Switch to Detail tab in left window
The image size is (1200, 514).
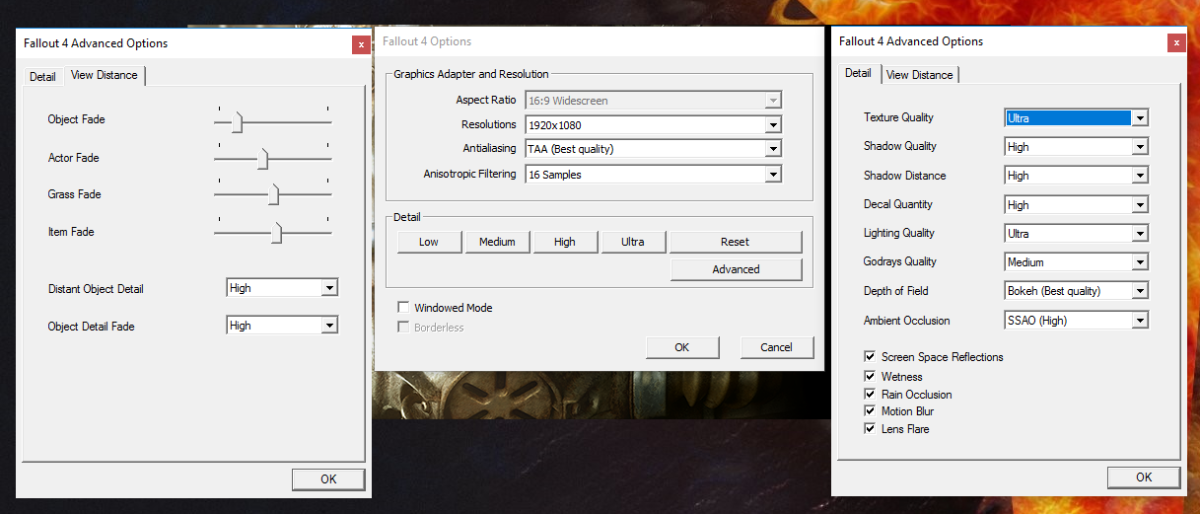point(43,76)
